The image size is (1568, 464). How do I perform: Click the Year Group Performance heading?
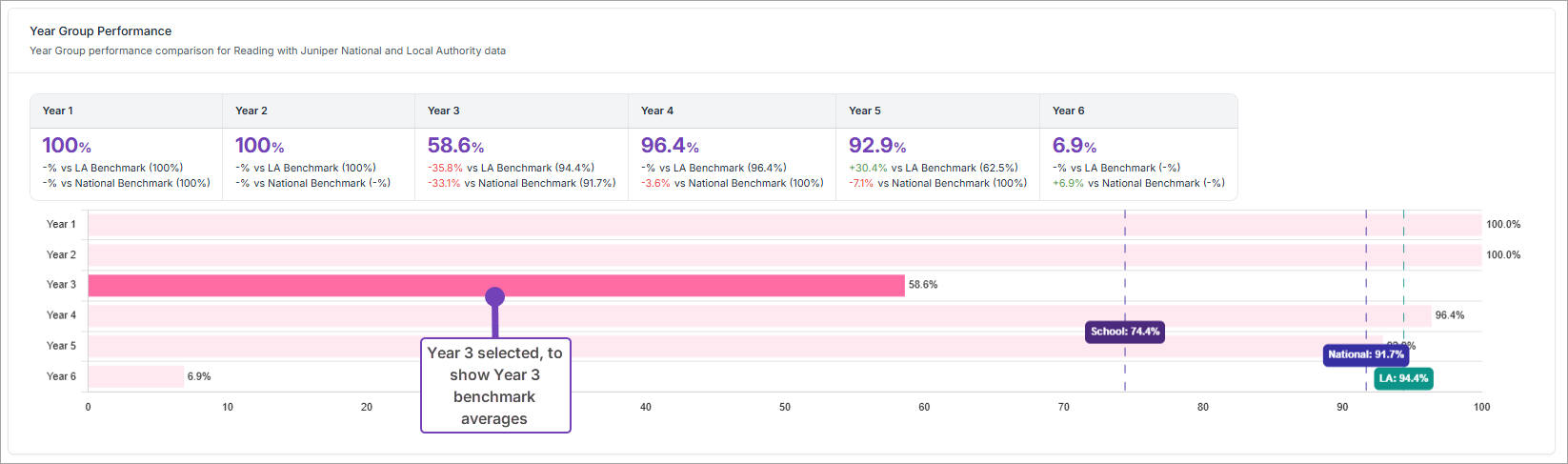(x=101, y=31)
